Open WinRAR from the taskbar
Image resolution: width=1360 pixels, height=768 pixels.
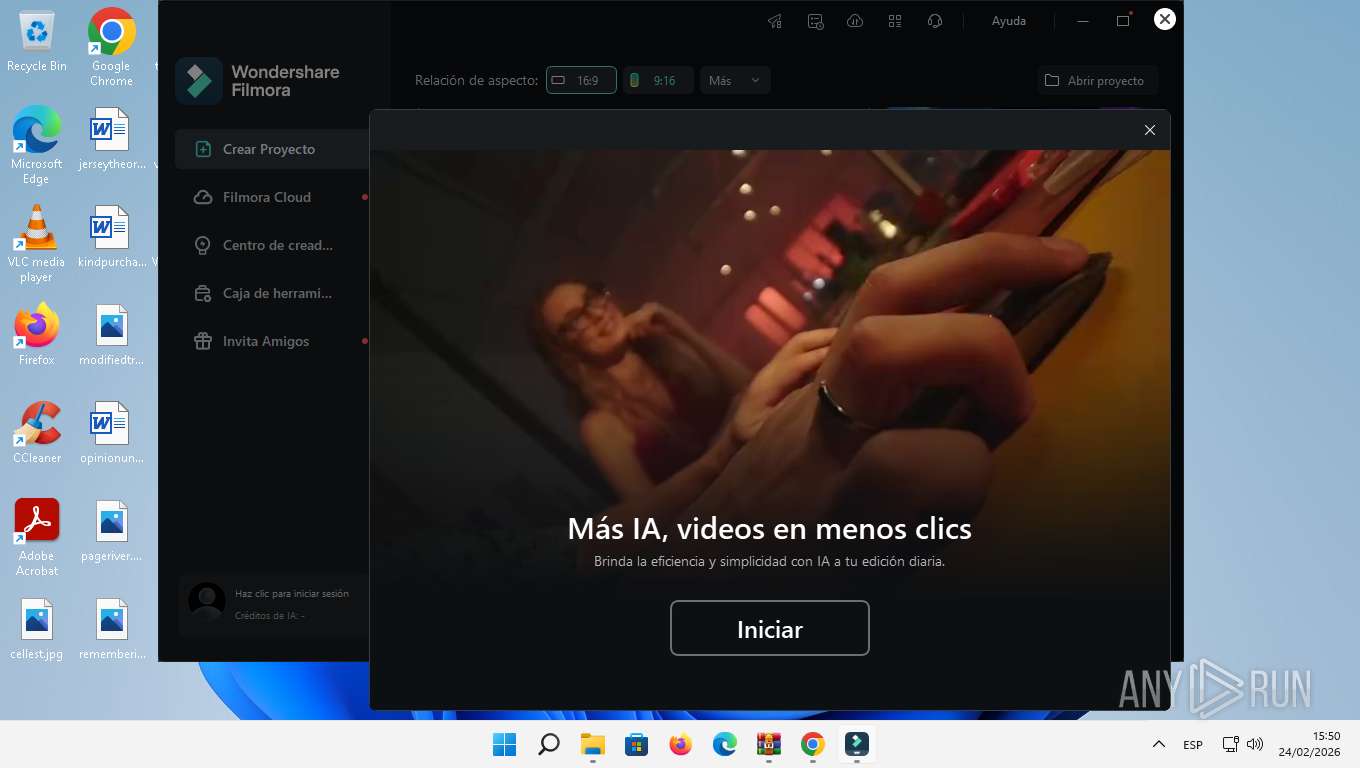[769, 744]
